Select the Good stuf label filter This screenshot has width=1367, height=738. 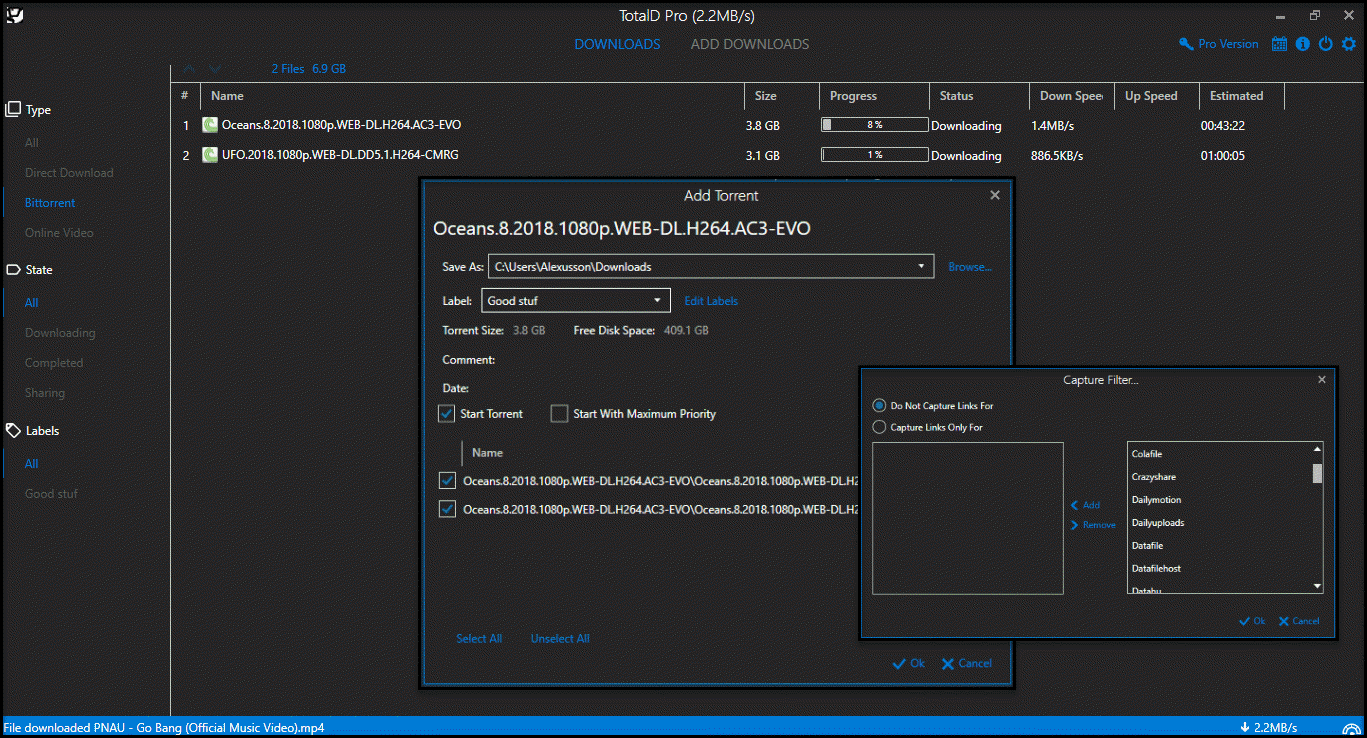(x=51, y=494)
